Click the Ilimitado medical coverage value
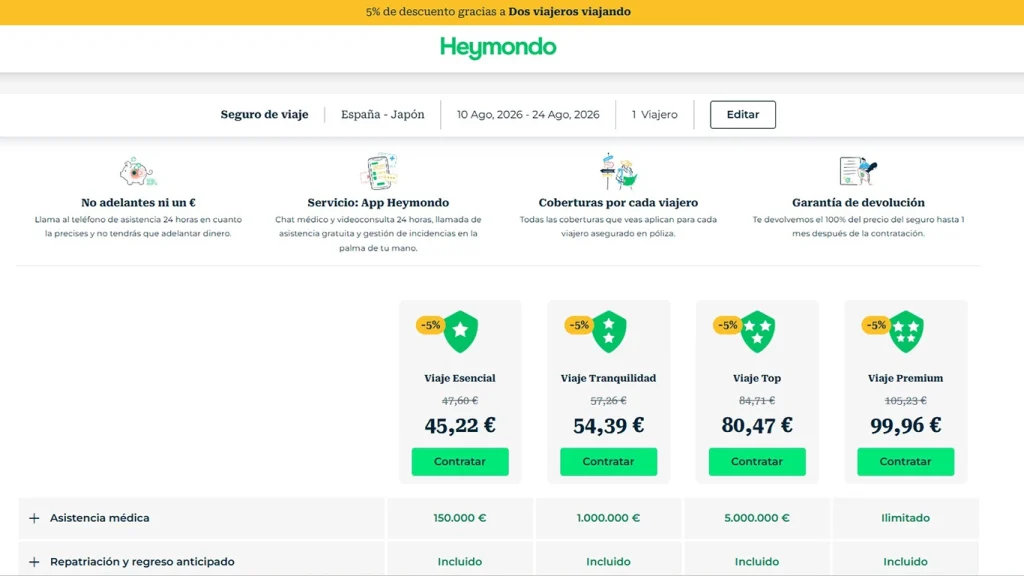This screenshot has width=1024, height=576. [x=905, y=518]
